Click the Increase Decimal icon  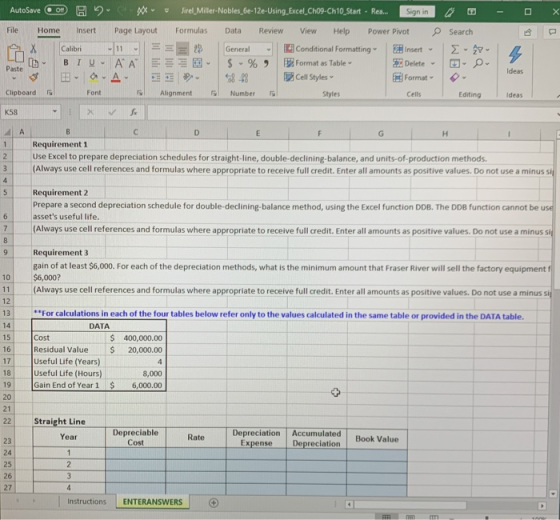pos(230,78)
